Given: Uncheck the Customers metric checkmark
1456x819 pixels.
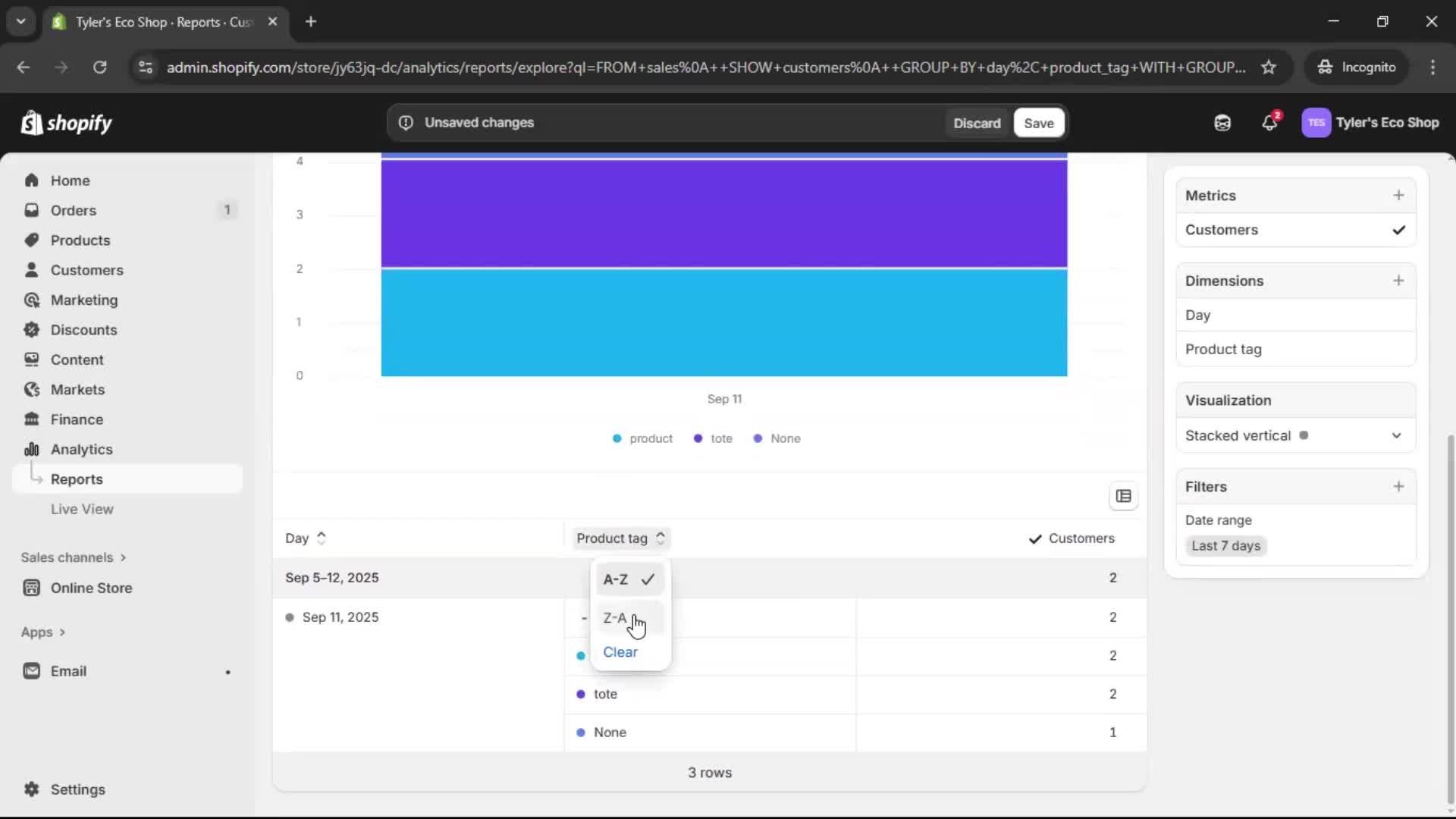Looking at the screenshot, I should [1399, 230].
